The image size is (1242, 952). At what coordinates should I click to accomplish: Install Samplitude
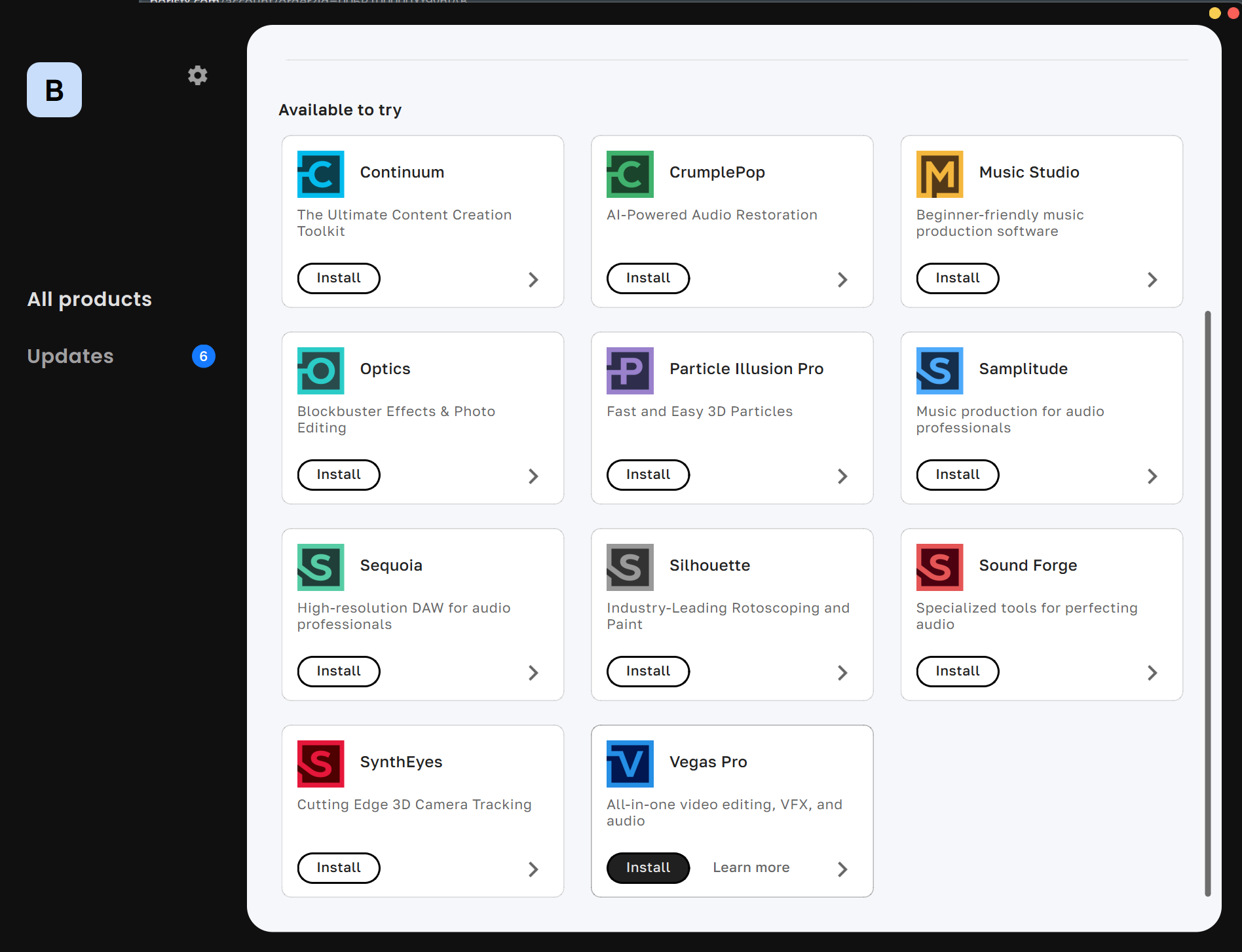pos(958,475)
